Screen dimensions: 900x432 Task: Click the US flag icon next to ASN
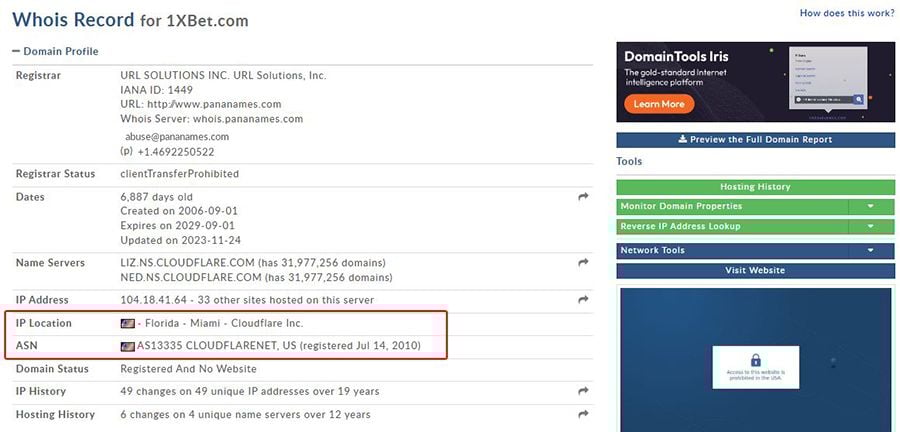point(127,347)
